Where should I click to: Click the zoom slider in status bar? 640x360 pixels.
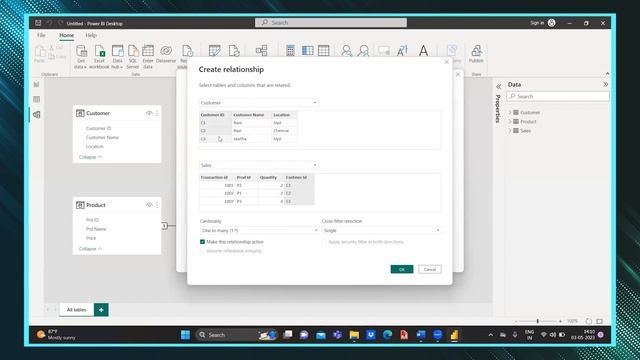(x=538, y=321)
